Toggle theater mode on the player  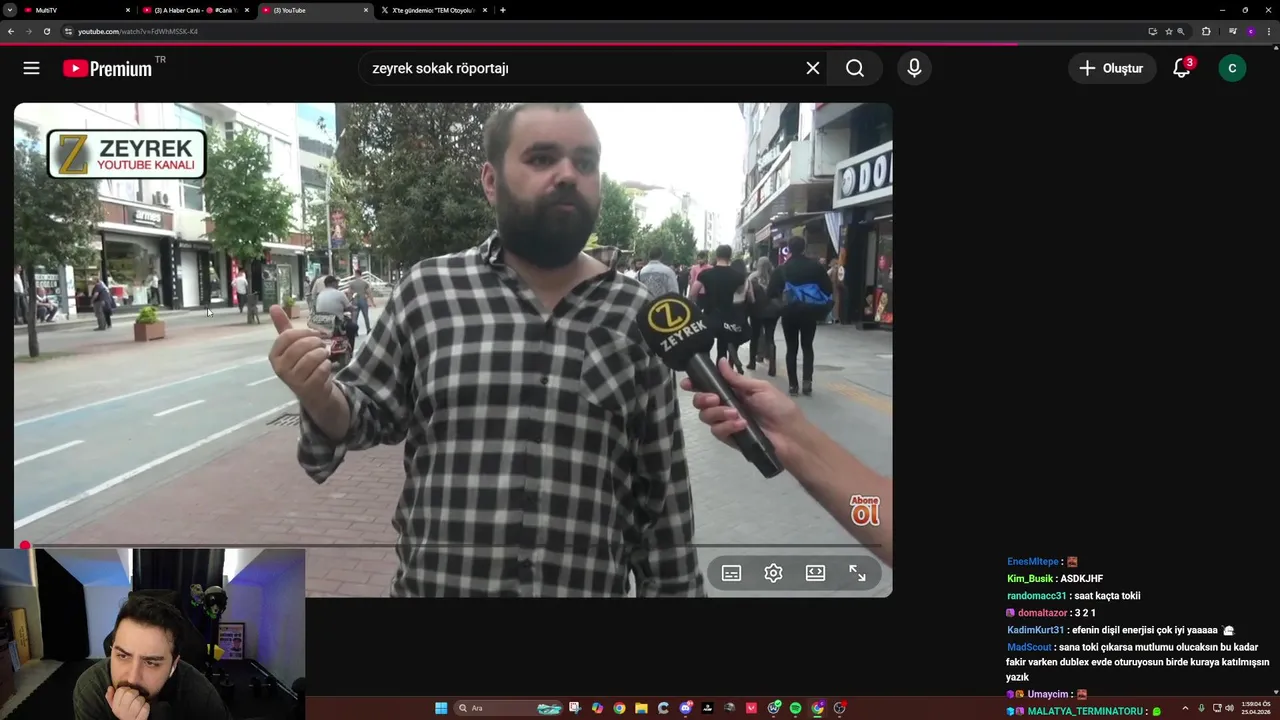point(815,573)
